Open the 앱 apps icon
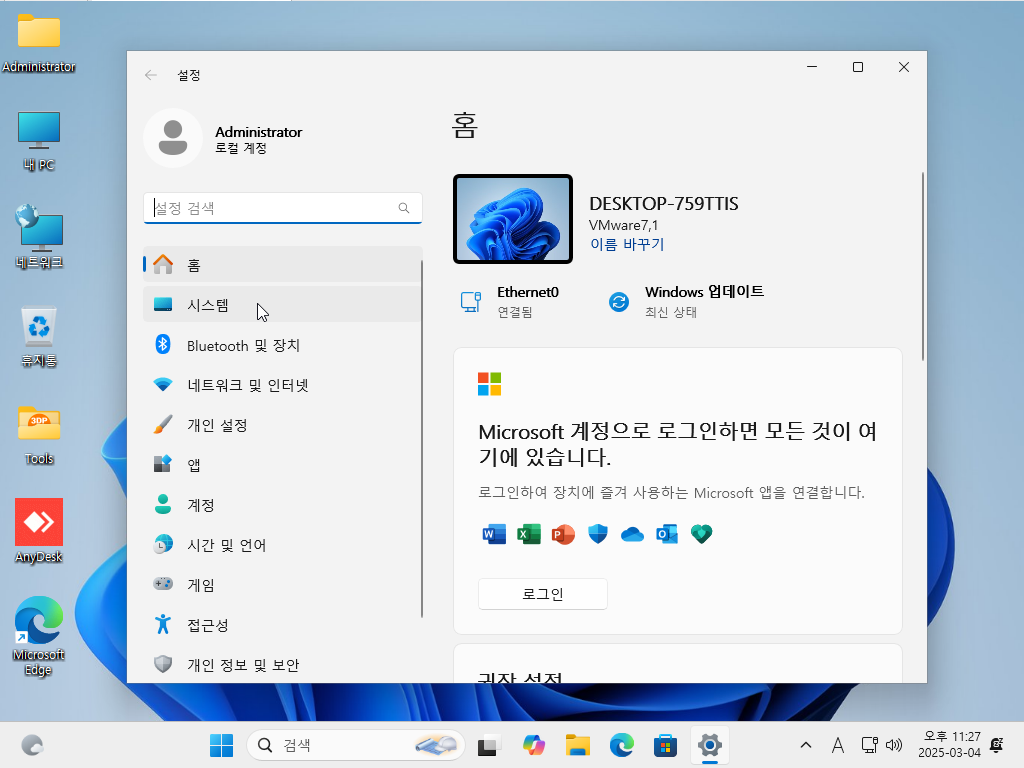 (x=163, y=464)
